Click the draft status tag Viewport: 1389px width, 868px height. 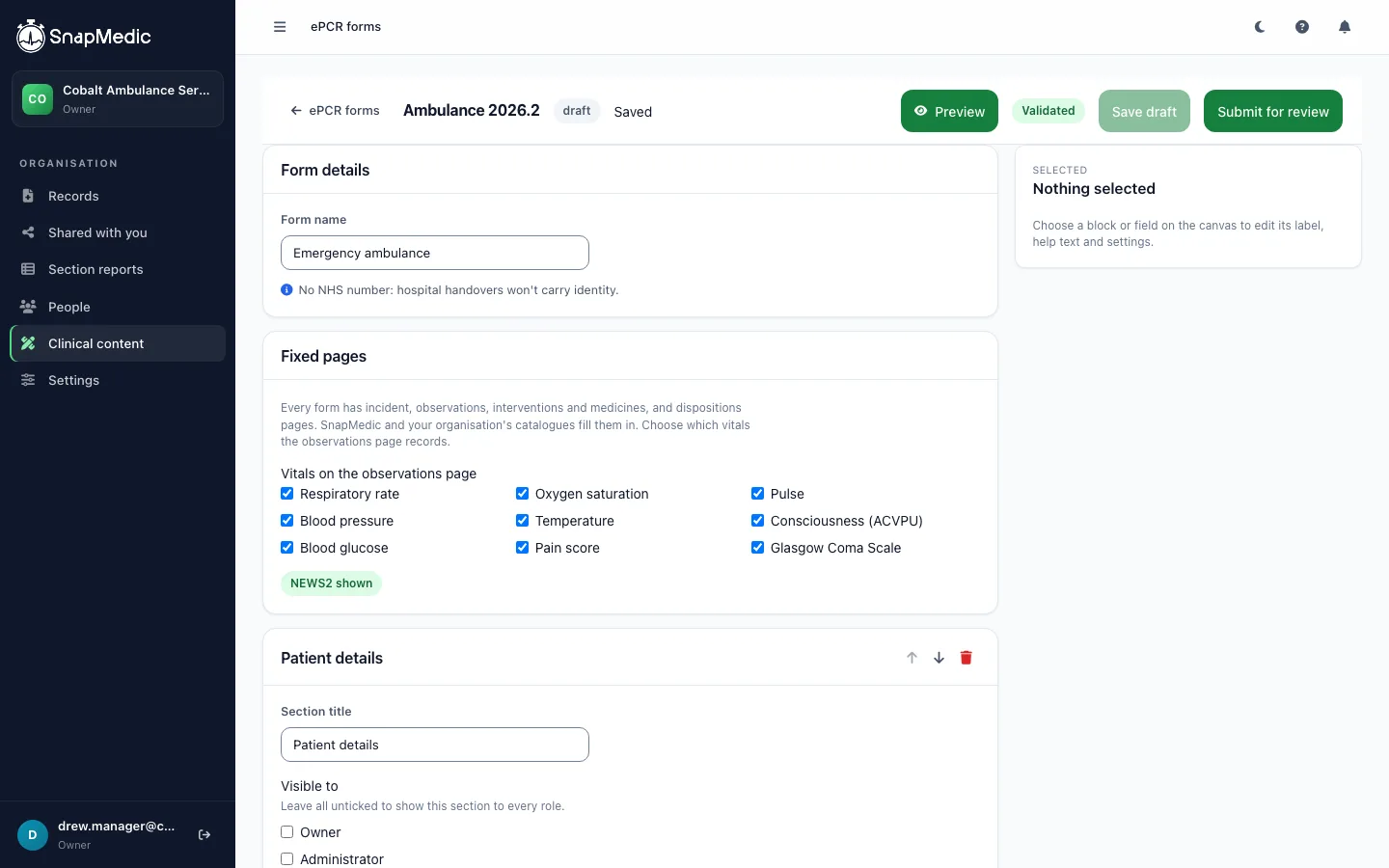pos(577,111)
